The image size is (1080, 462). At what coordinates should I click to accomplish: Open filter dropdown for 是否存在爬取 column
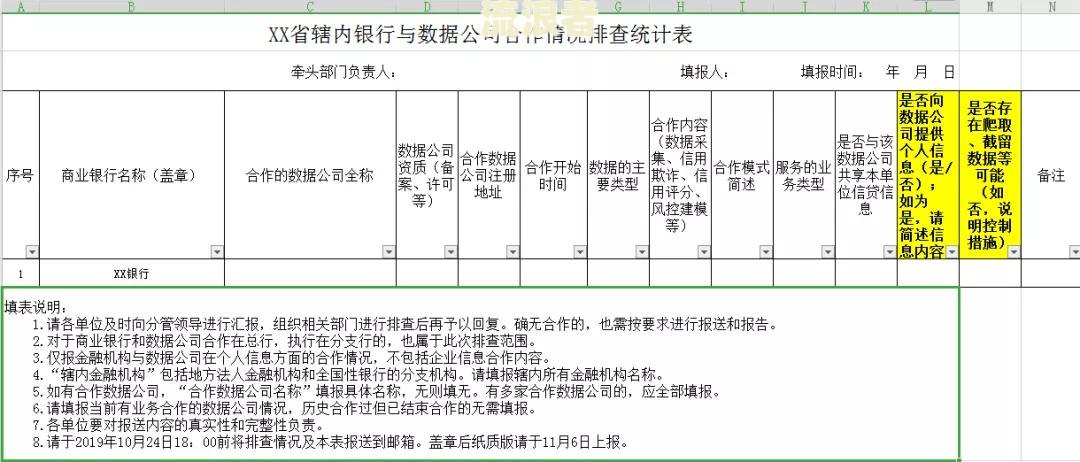click(1013, 252)
